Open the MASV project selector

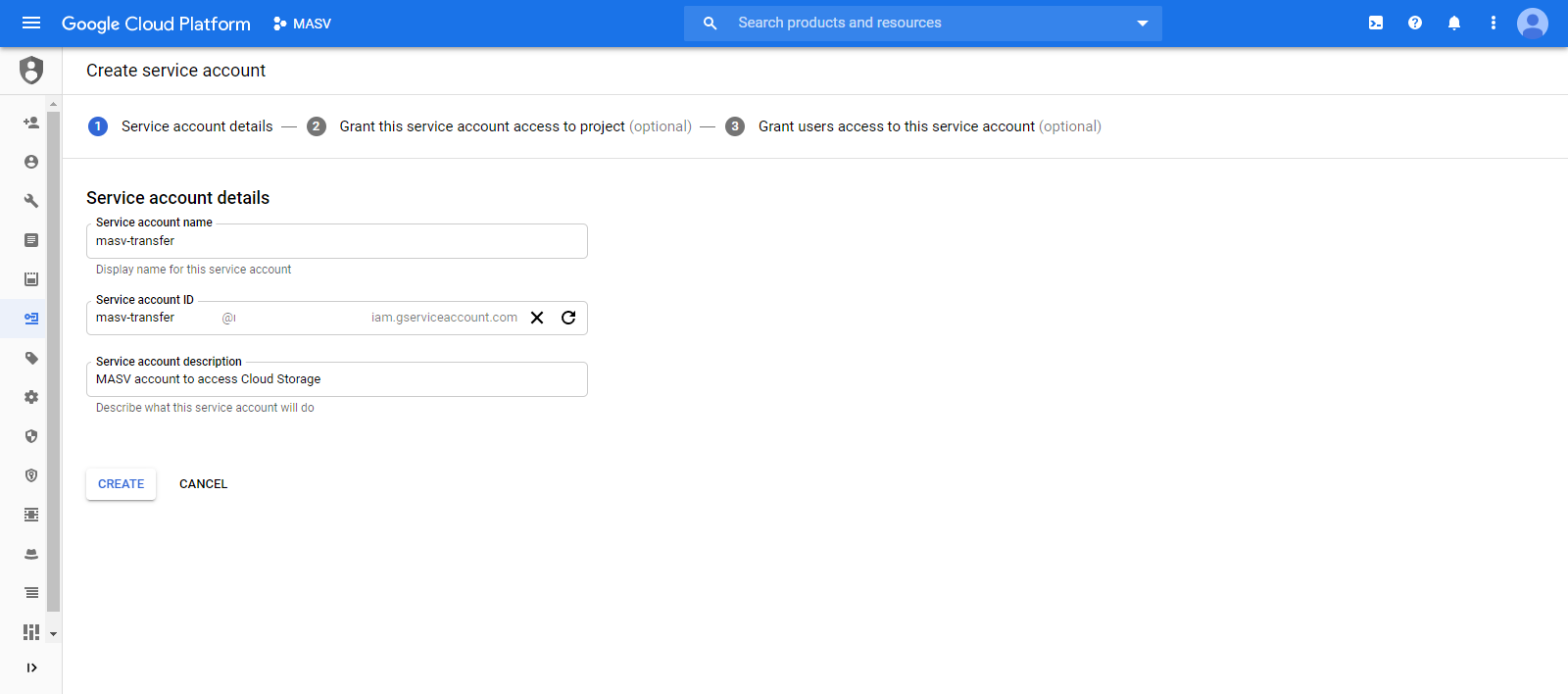(302, 24)
